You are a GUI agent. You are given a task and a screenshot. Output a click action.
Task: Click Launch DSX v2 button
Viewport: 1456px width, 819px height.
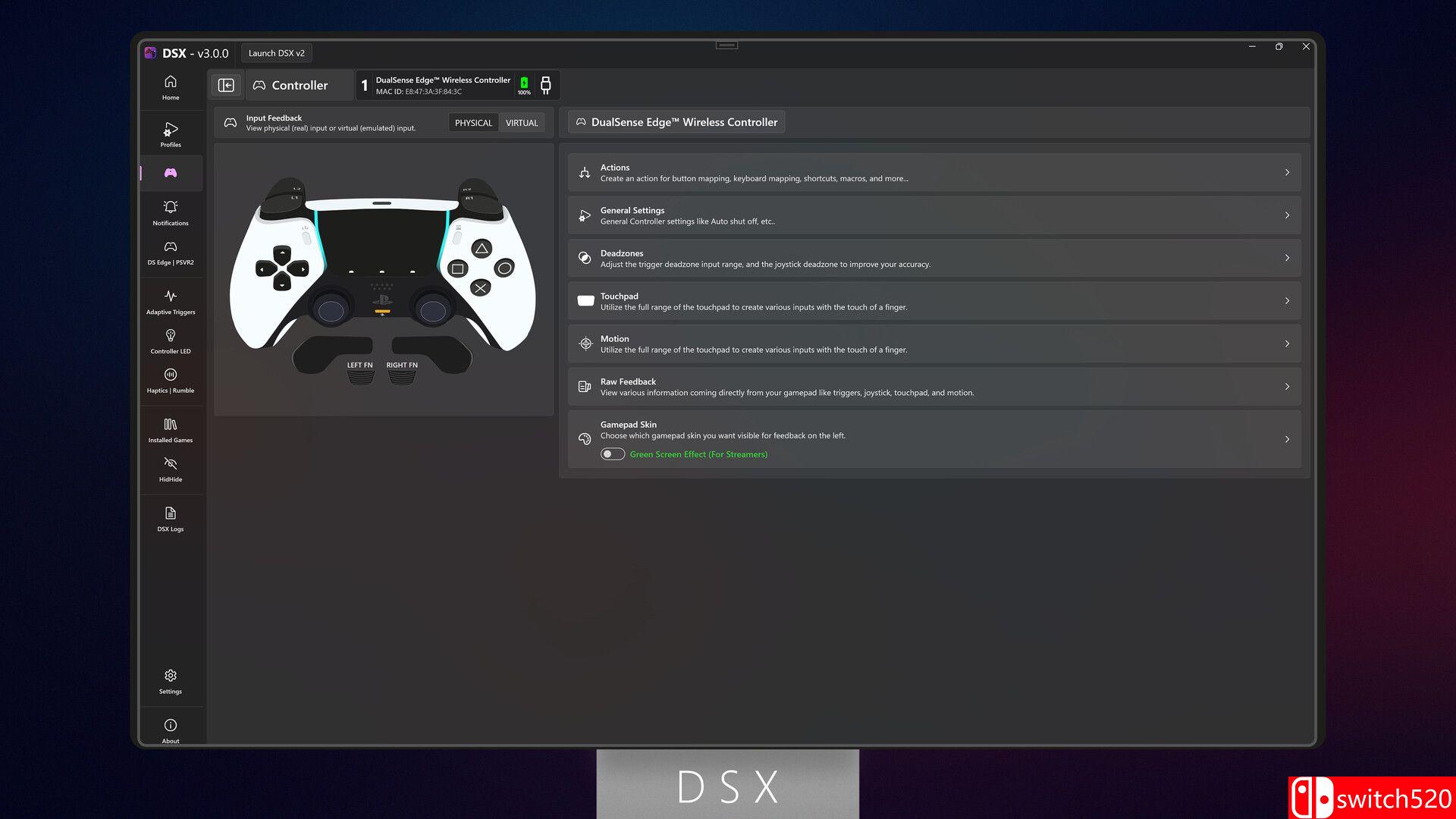(277, 53)
